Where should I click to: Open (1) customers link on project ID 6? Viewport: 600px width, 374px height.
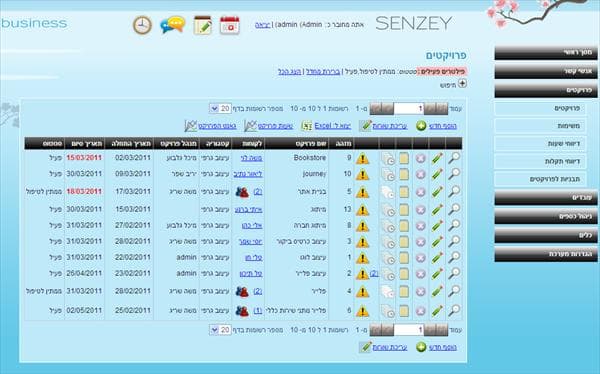(x=258, y=311)
